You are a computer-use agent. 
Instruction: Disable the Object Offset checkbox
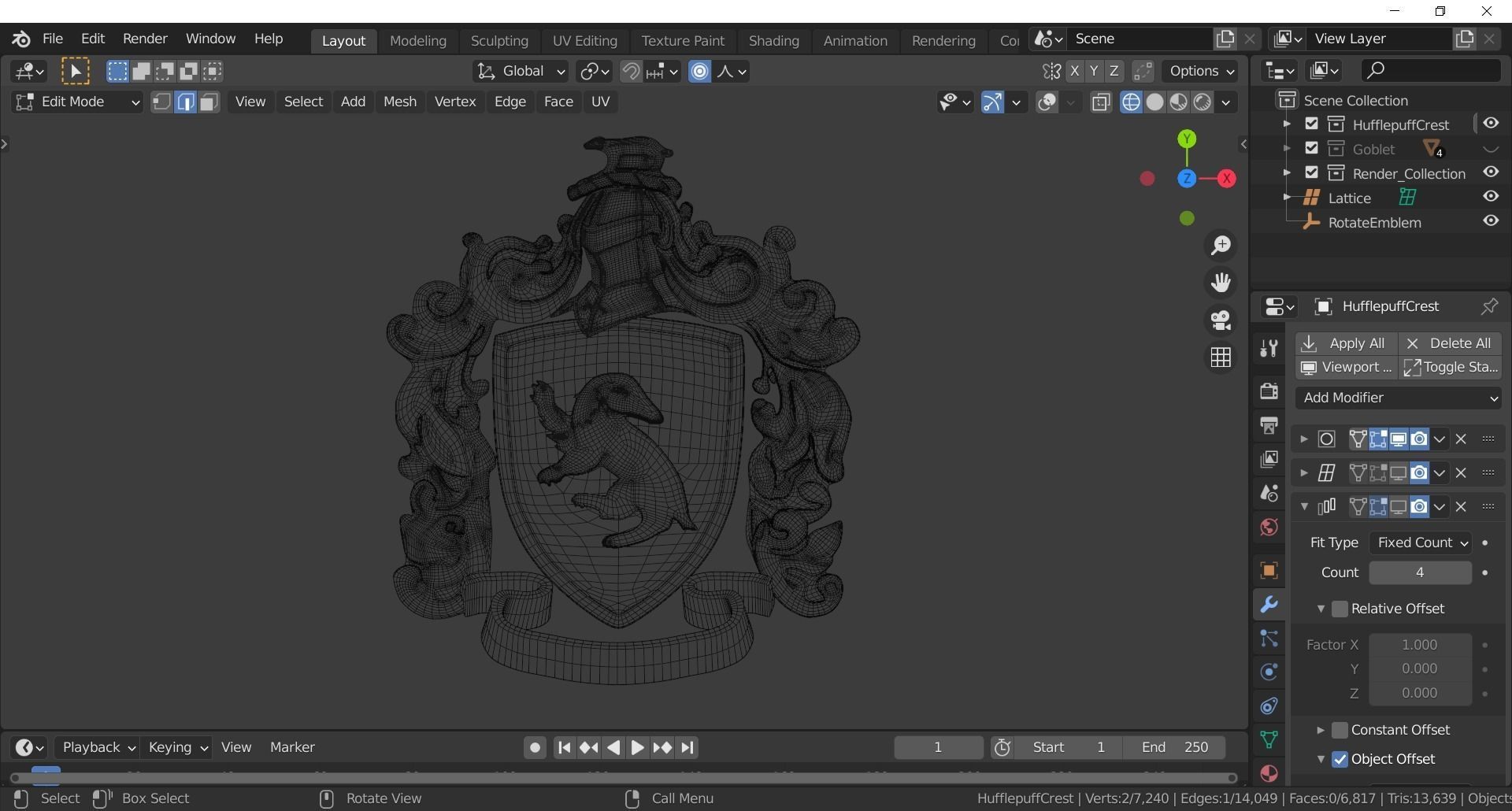pos(1340,760)
